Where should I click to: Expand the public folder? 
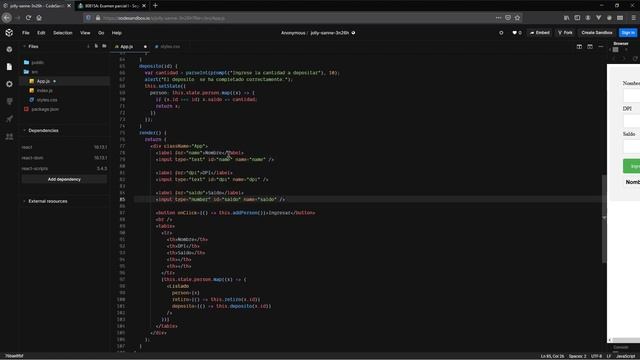pyautogui.click(x=37, y=62)
